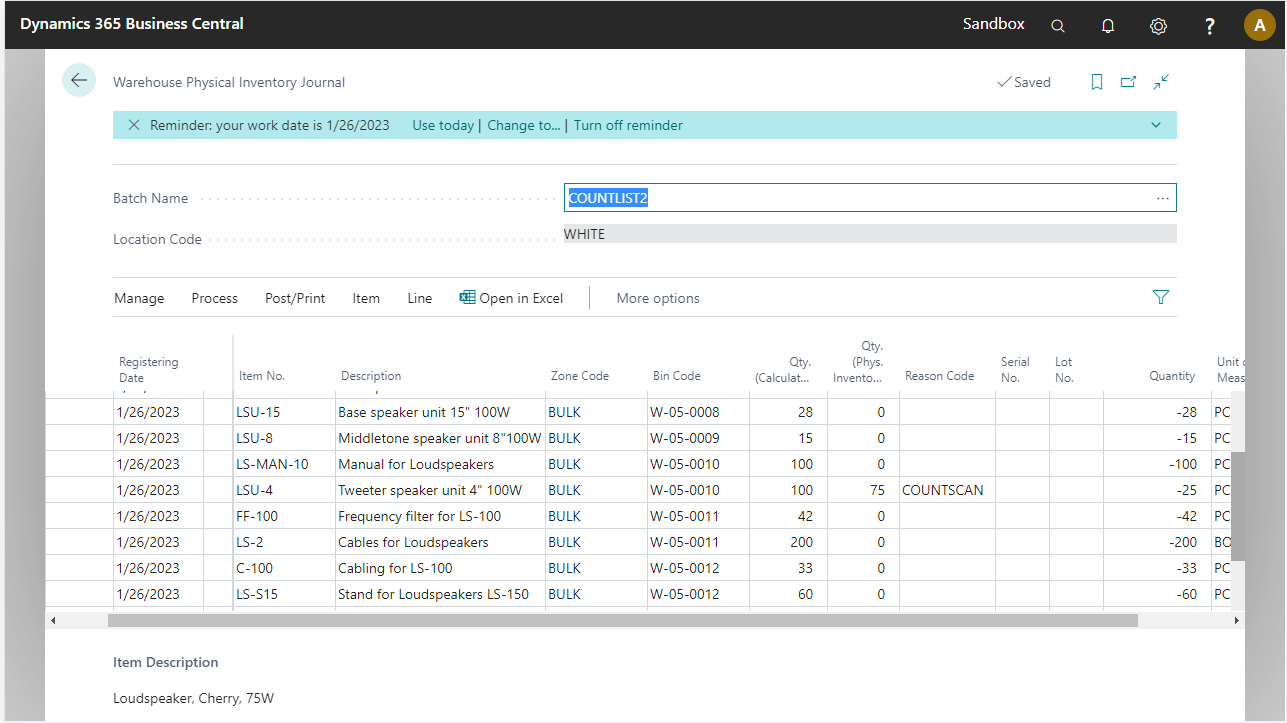This screenshot has height=723, width=1287.
Task: Click the Quantity column header
Action: 1172,376
